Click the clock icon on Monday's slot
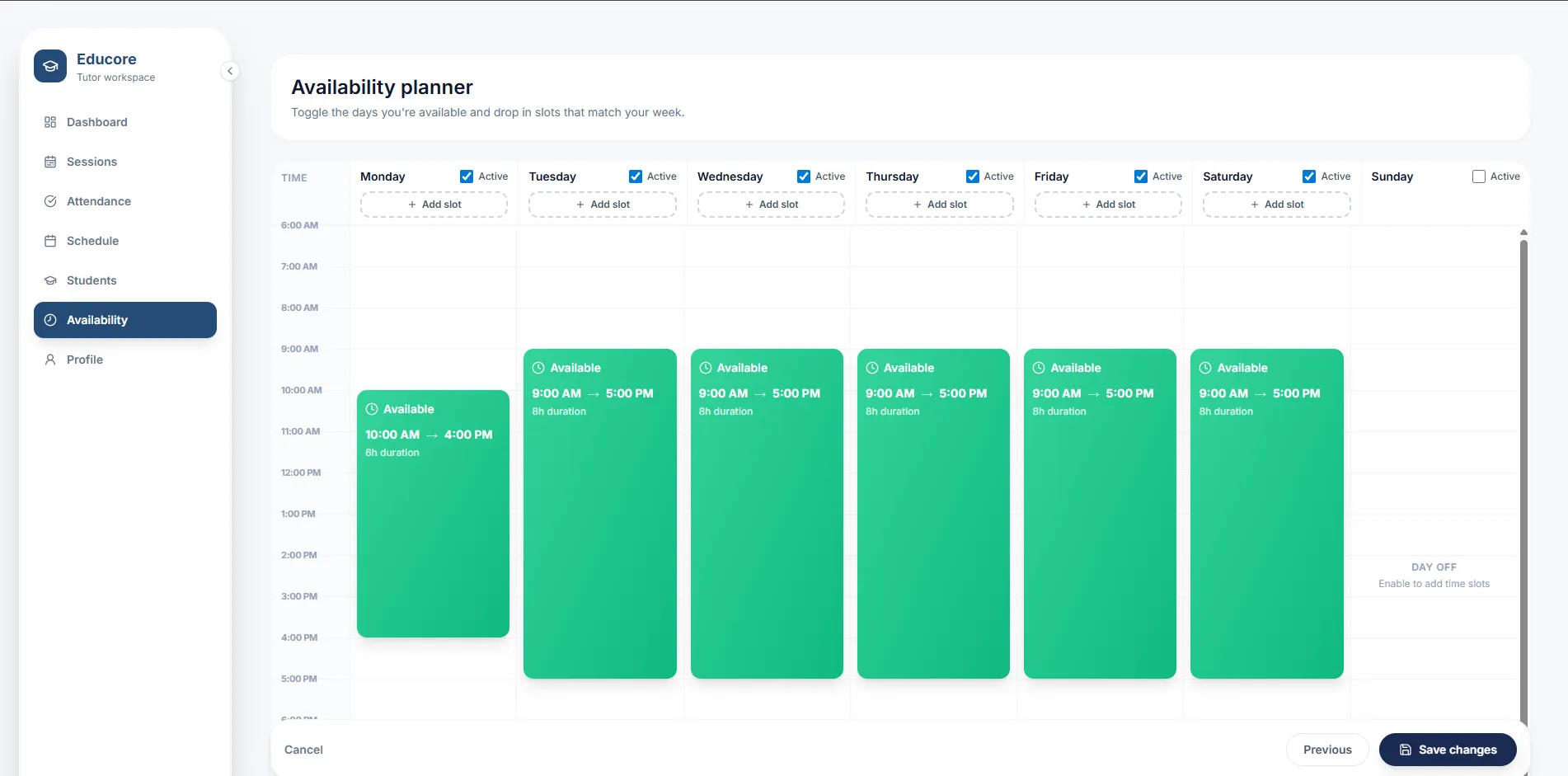1568x776 pixels. point(372,409)
